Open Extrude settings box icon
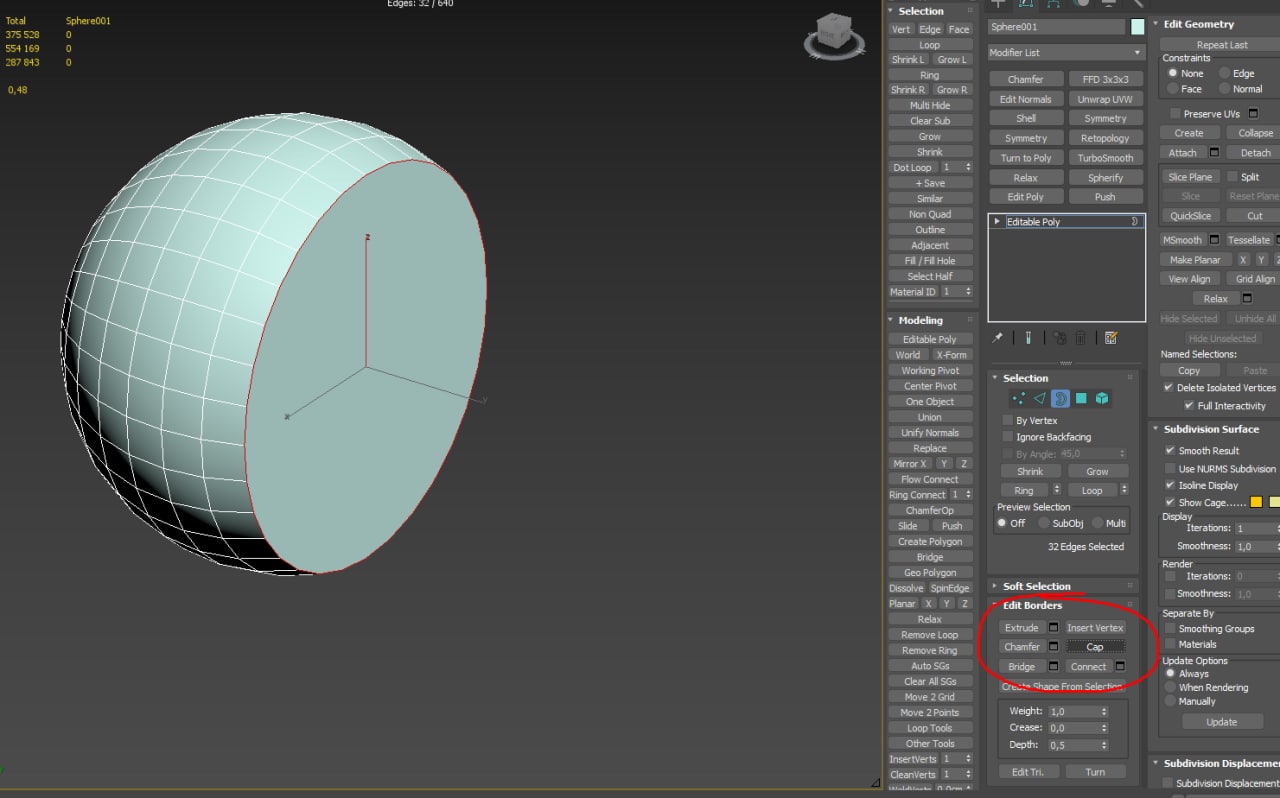Screen dimensions: 1280x798 1053,628
